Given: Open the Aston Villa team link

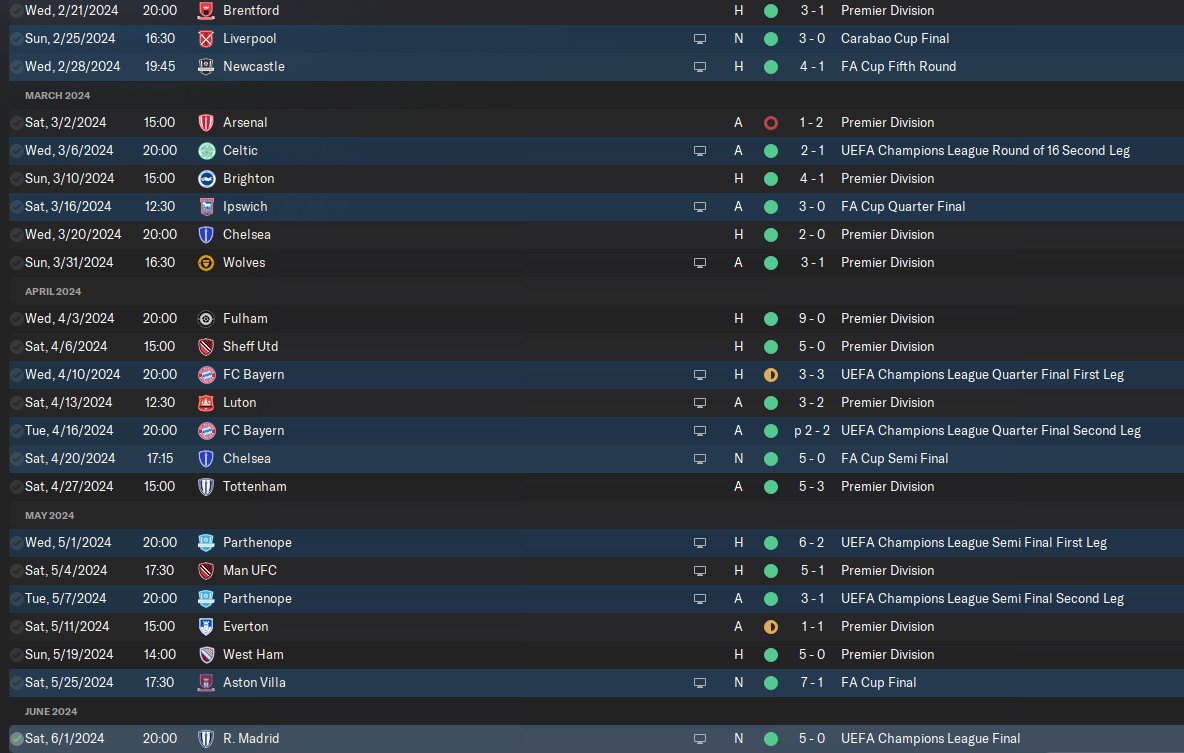Looking at the screenshot, I should (254, 683).
